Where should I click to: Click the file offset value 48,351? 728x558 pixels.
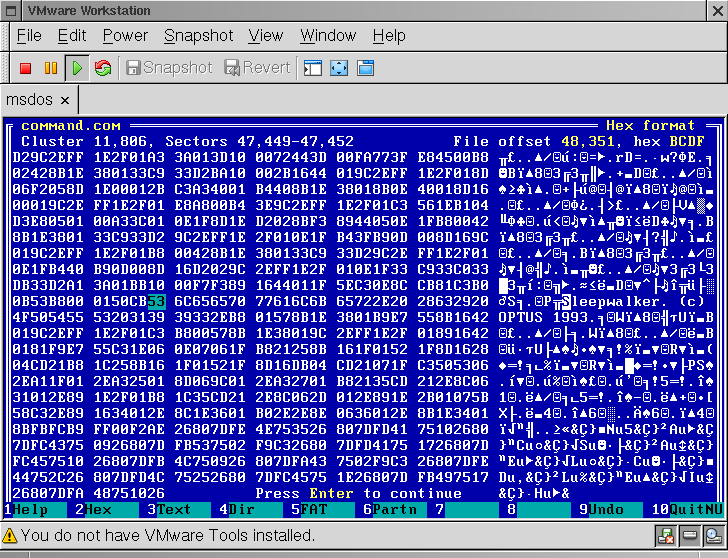(588, 142)
